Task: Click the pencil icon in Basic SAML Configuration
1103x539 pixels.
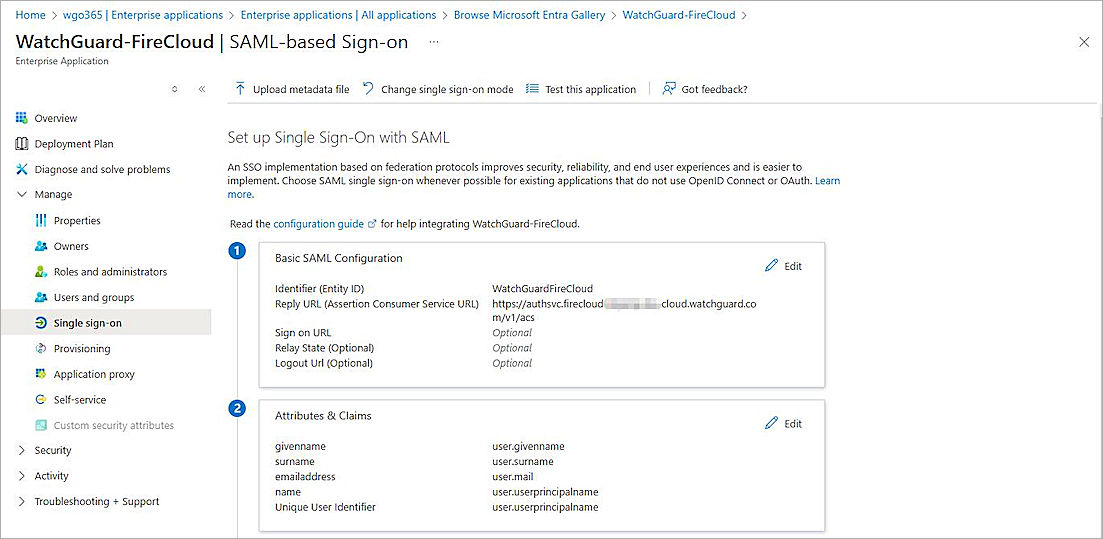Action: [x=772, y=265]
